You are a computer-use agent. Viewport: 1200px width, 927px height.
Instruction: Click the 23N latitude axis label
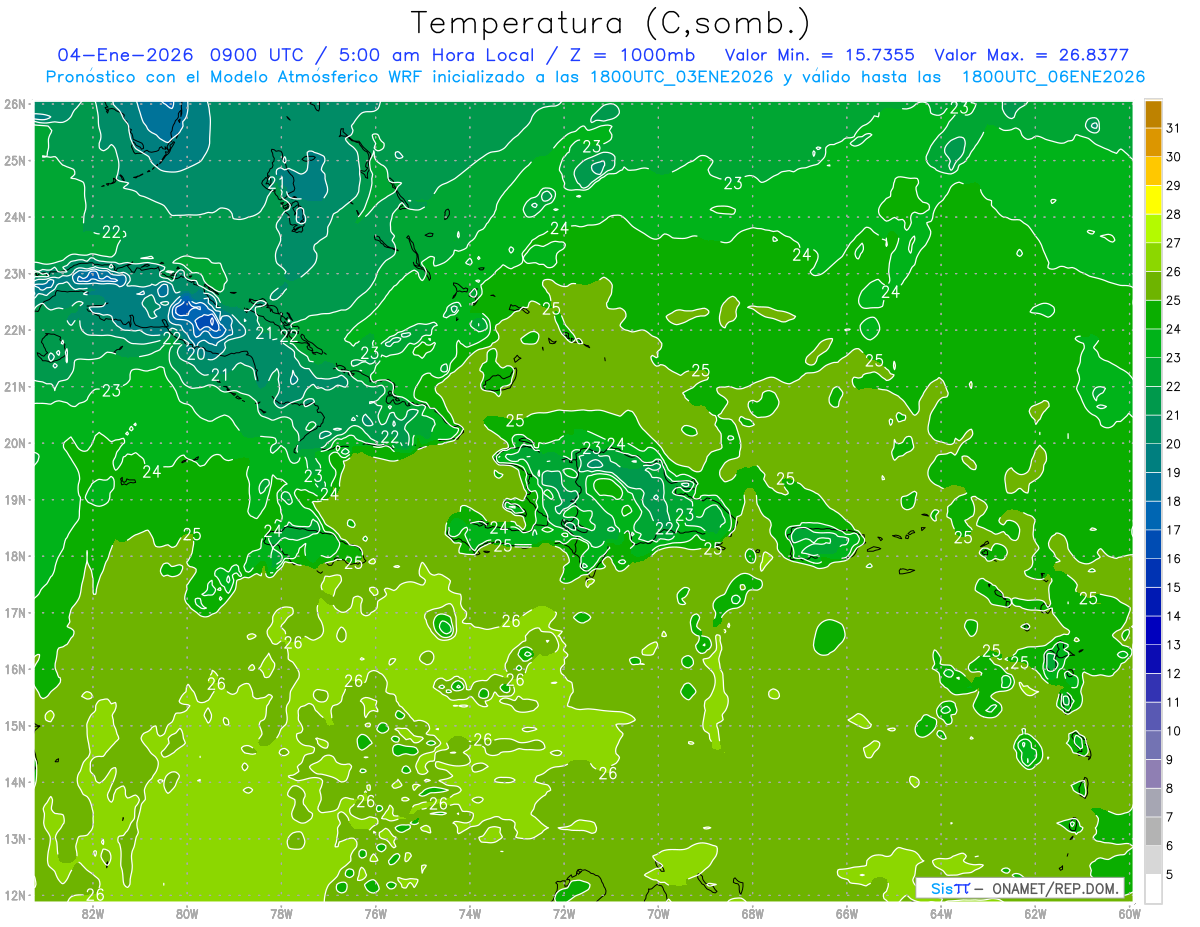pyautogui.click(x=15, y=274)
